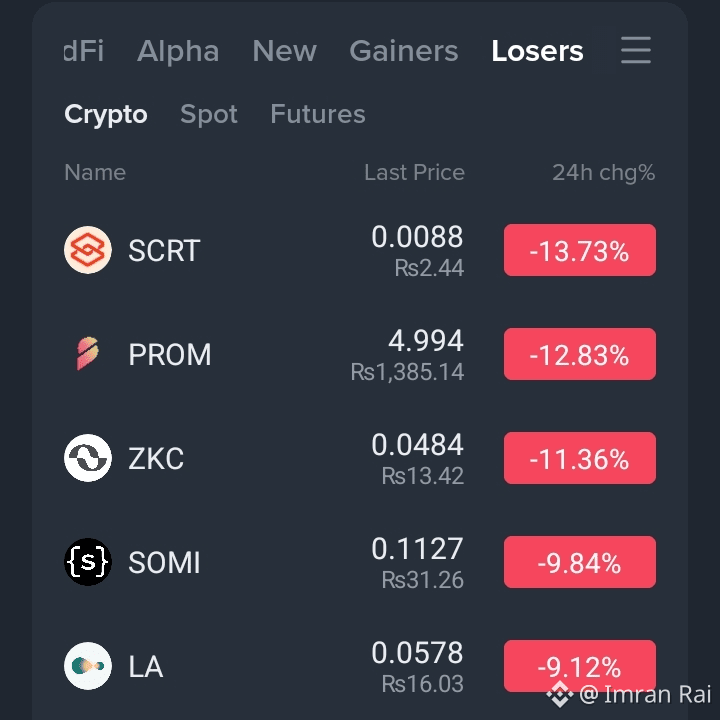Tap the SCRT coin logo
This screenshot has width=720, height=720.
(88, 250)
